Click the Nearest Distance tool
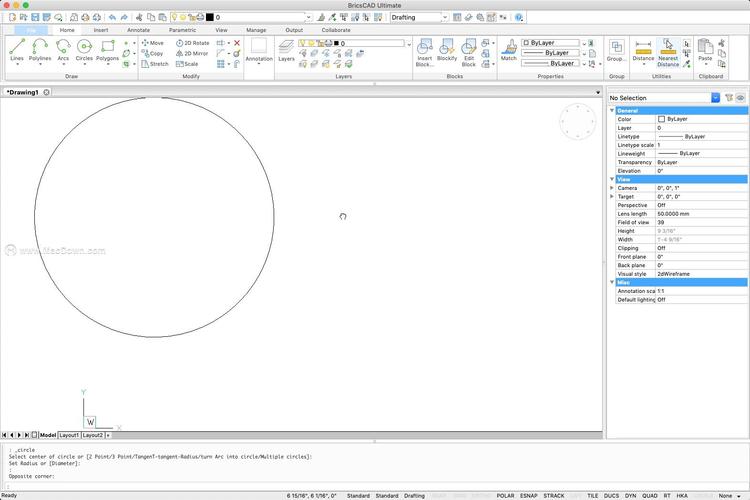 668,53
